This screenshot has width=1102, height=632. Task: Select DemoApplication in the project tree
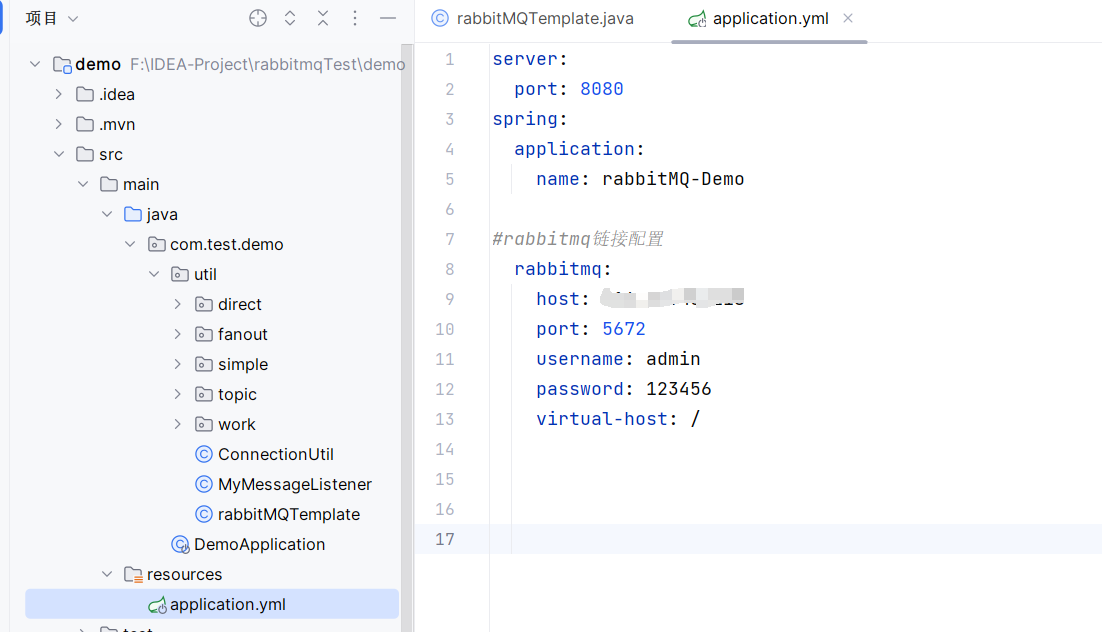(x=259, y=545)
